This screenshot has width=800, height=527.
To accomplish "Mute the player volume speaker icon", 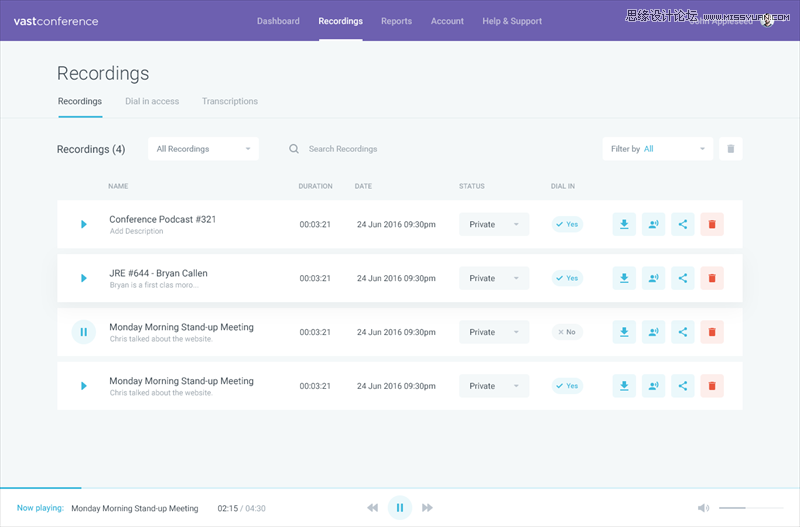I will coord(703,508).
